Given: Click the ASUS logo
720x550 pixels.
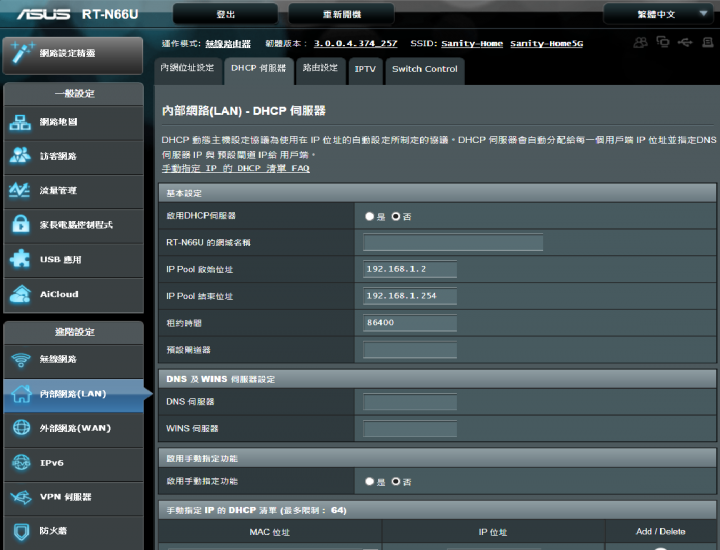Looking at the screenshot, I should click(44, 14).
